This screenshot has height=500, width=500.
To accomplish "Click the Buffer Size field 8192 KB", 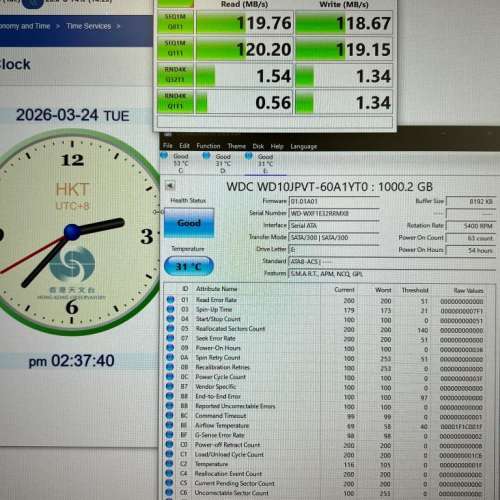I will tap(471, 201).
